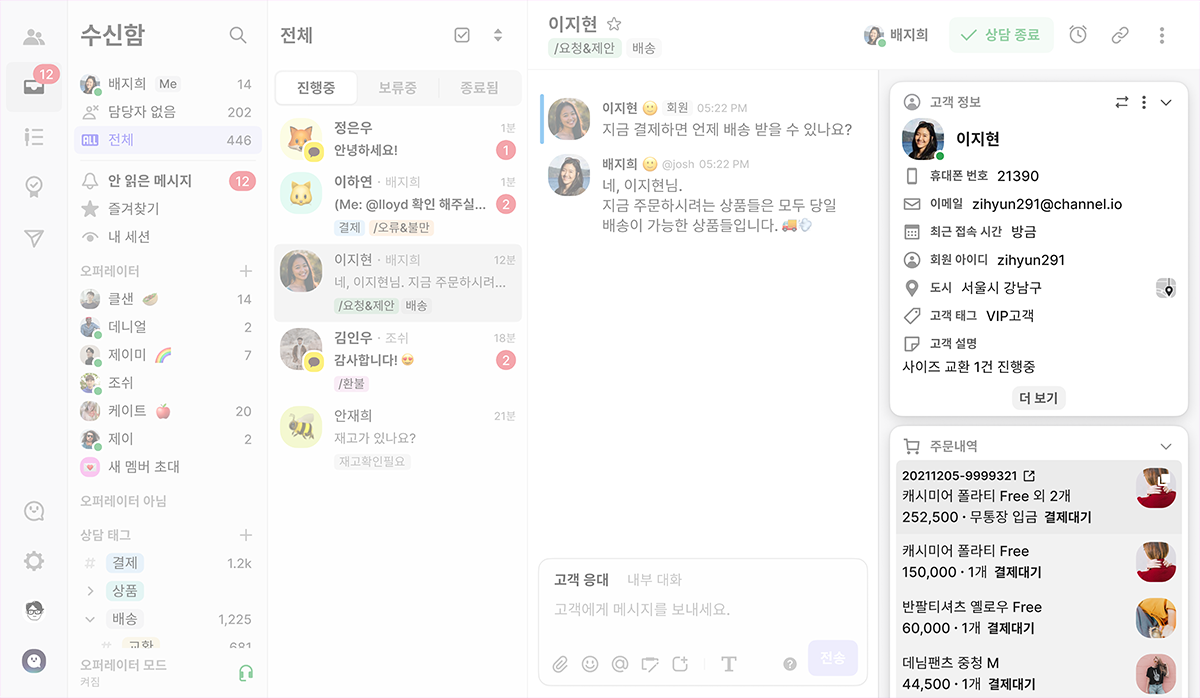Toggle text formatting T icon in composer
This screenshot has height=698, width=1200.
click(x=729, y=663)
